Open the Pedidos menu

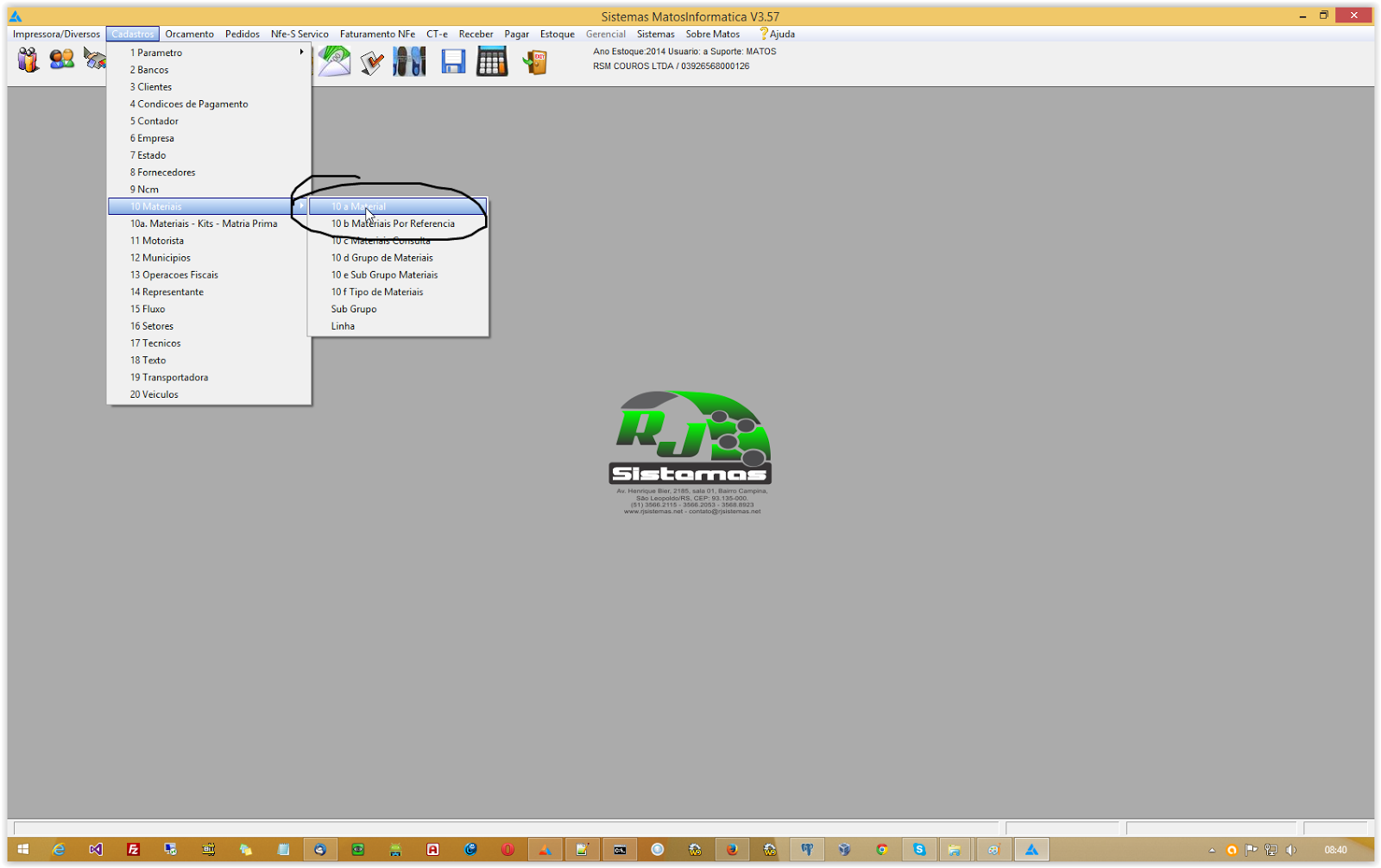click(x=243, y=34)
